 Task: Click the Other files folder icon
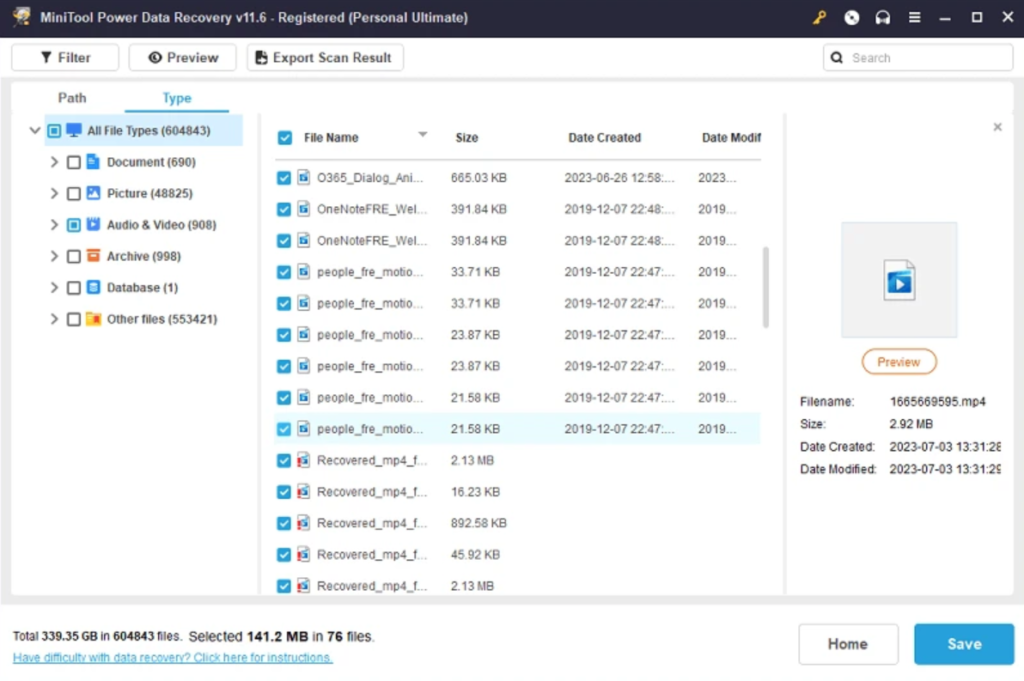[x=93, y=319]
